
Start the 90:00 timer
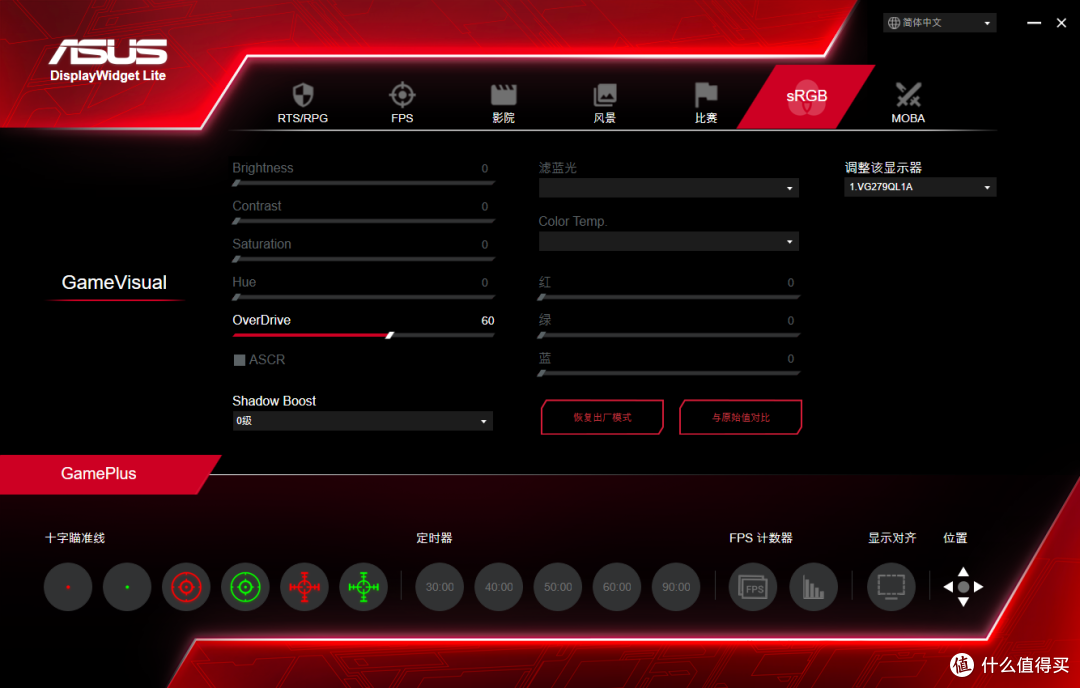pyautogui.click(x=676, y=587)
